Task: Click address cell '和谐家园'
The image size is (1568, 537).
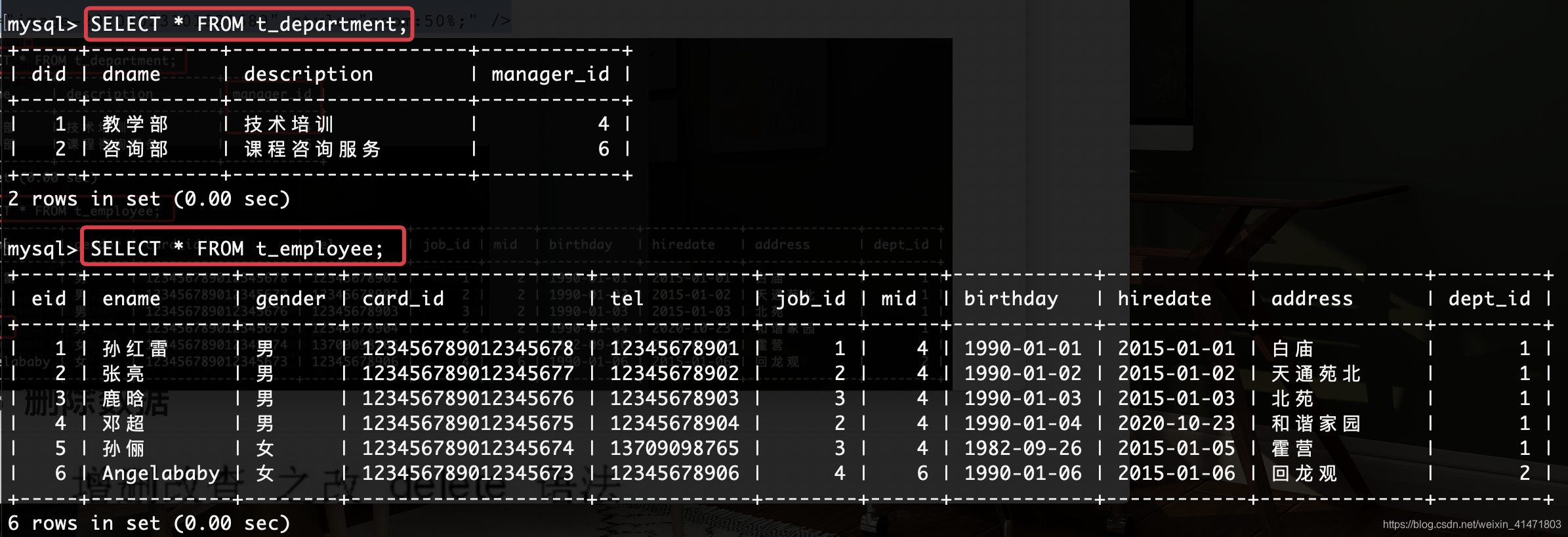Action: (x=1316, y=423)
